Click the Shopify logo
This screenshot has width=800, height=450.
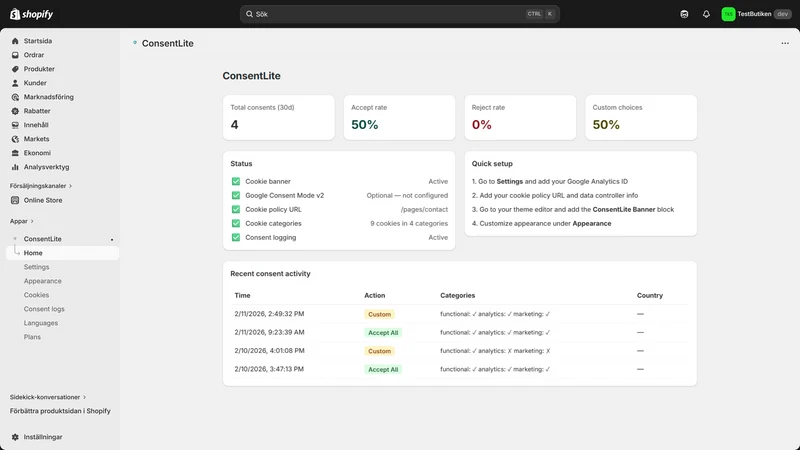tap(31, 14)
